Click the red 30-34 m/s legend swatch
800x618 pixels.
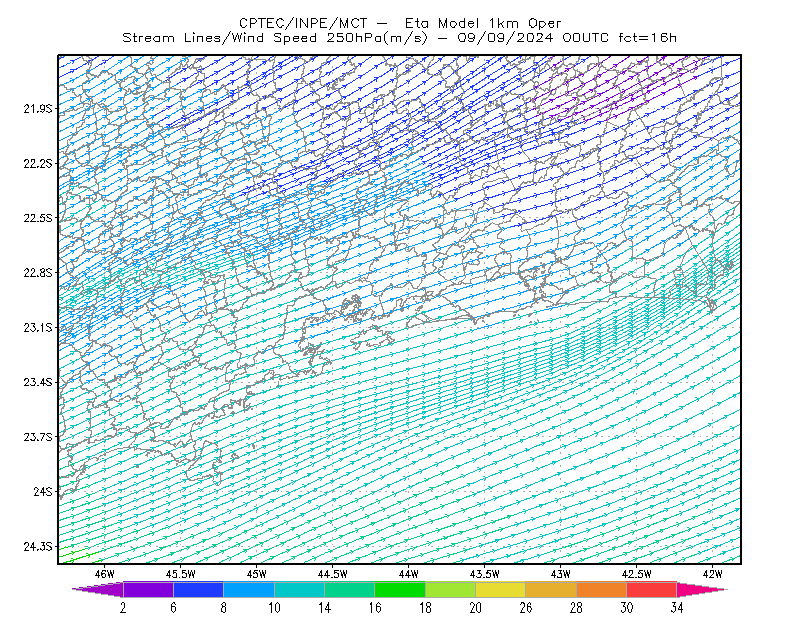(x=652, y=589)
